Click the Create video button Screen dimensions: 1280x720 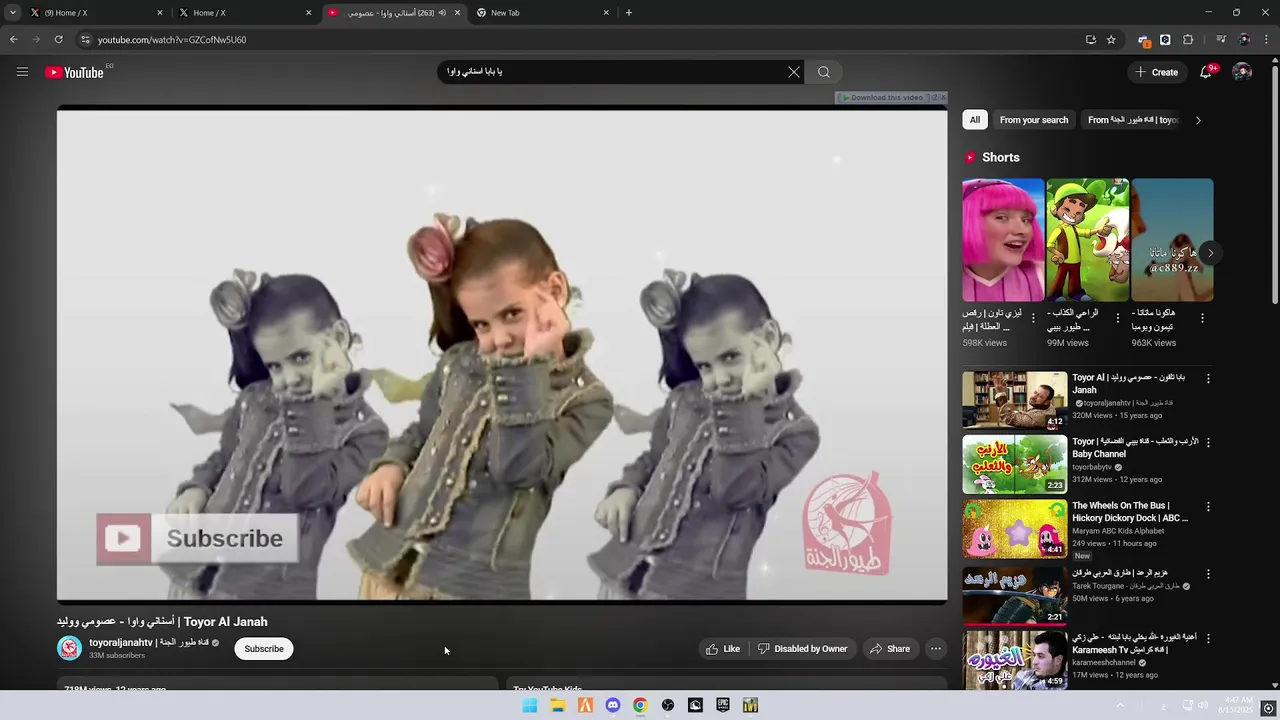1156,72
